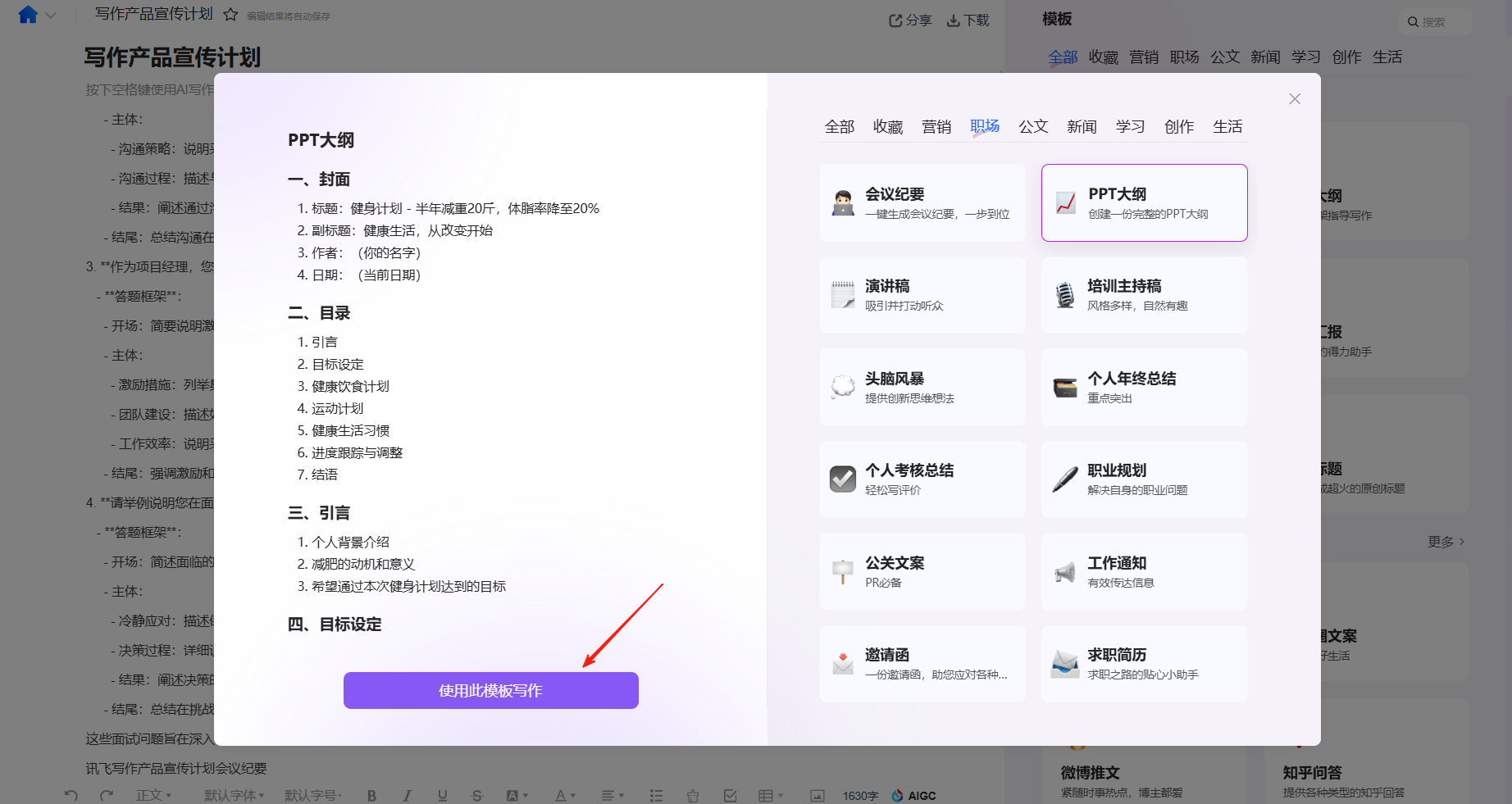Screen dimensions: 1512x804
Task: Click the 工作通知 megaphone icon
Action: click(1065, 572)
